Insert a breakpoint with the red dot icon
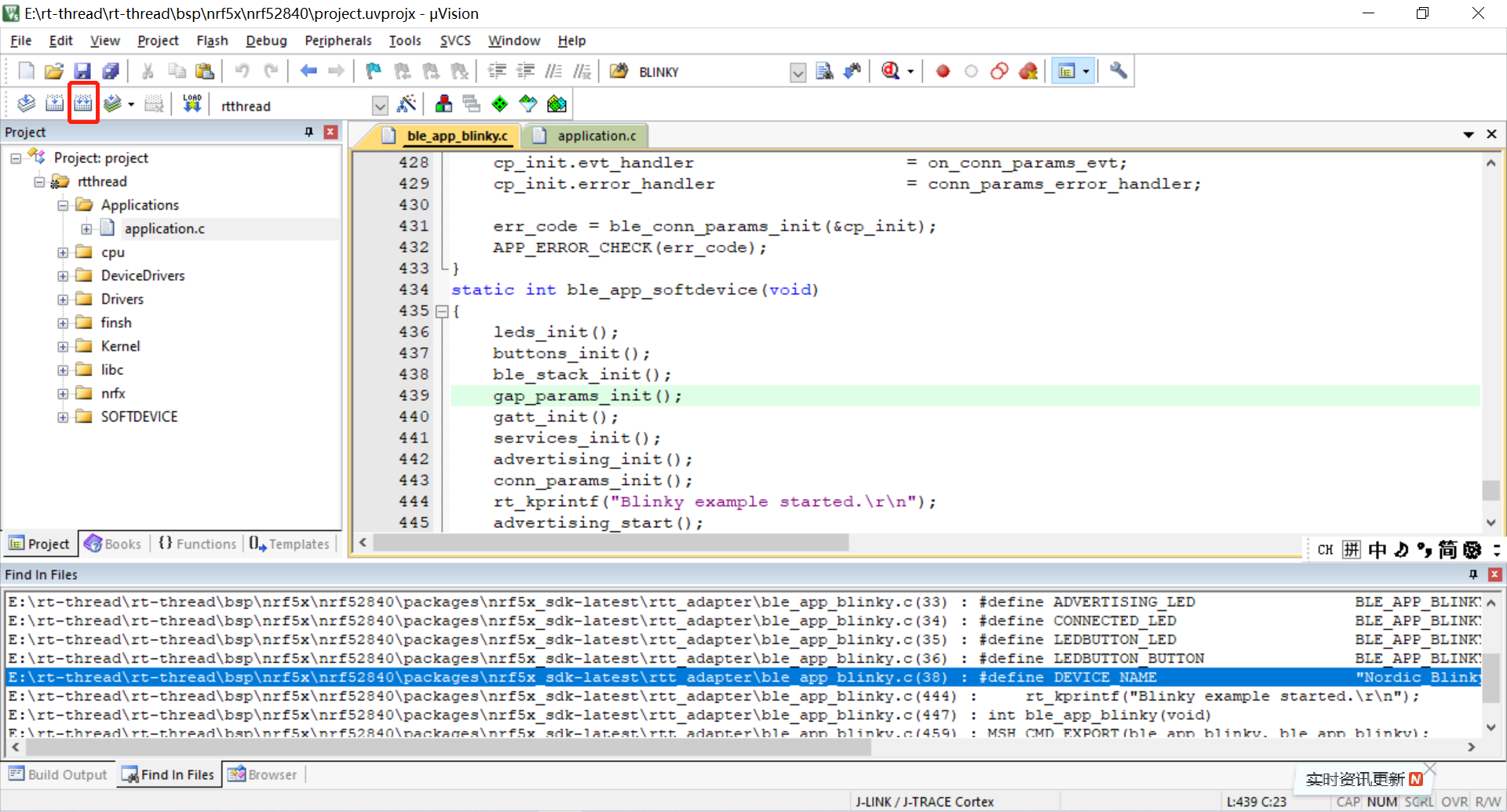 [943, 71]
